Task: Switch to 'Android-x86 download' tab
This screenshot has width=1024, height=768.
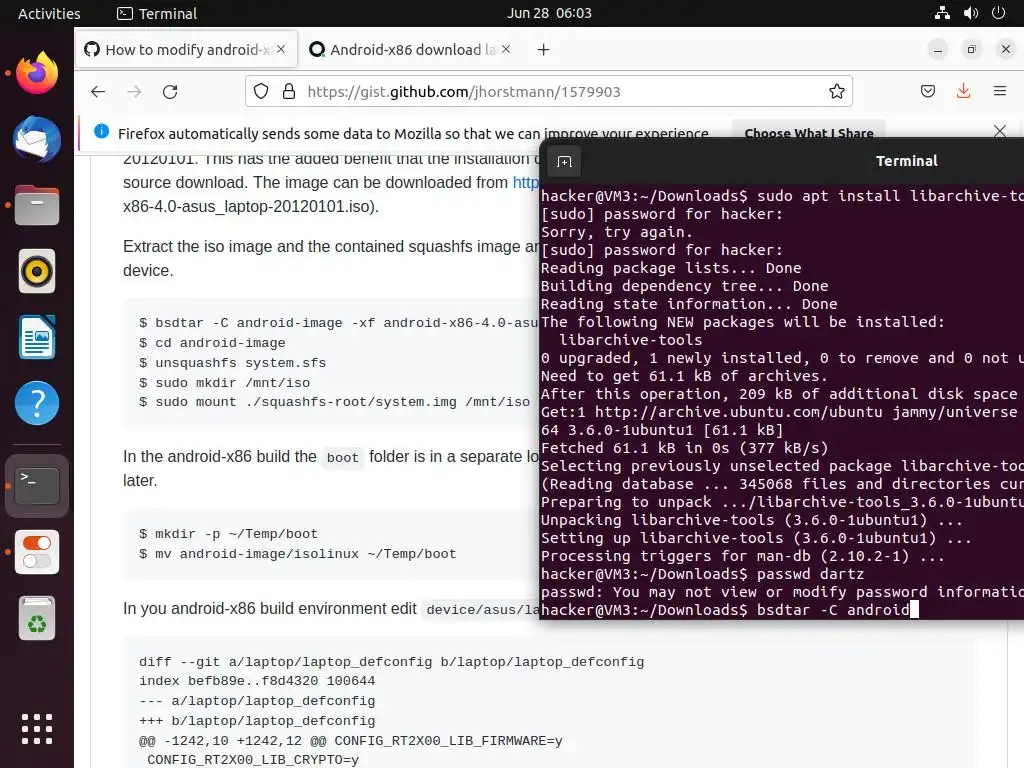Action: (x=410, y=50)
